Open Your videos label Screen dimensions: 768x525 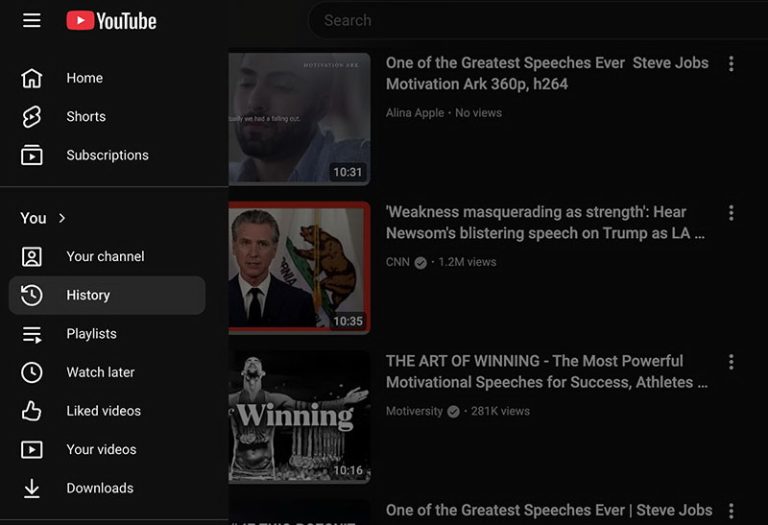pos(101,450)
